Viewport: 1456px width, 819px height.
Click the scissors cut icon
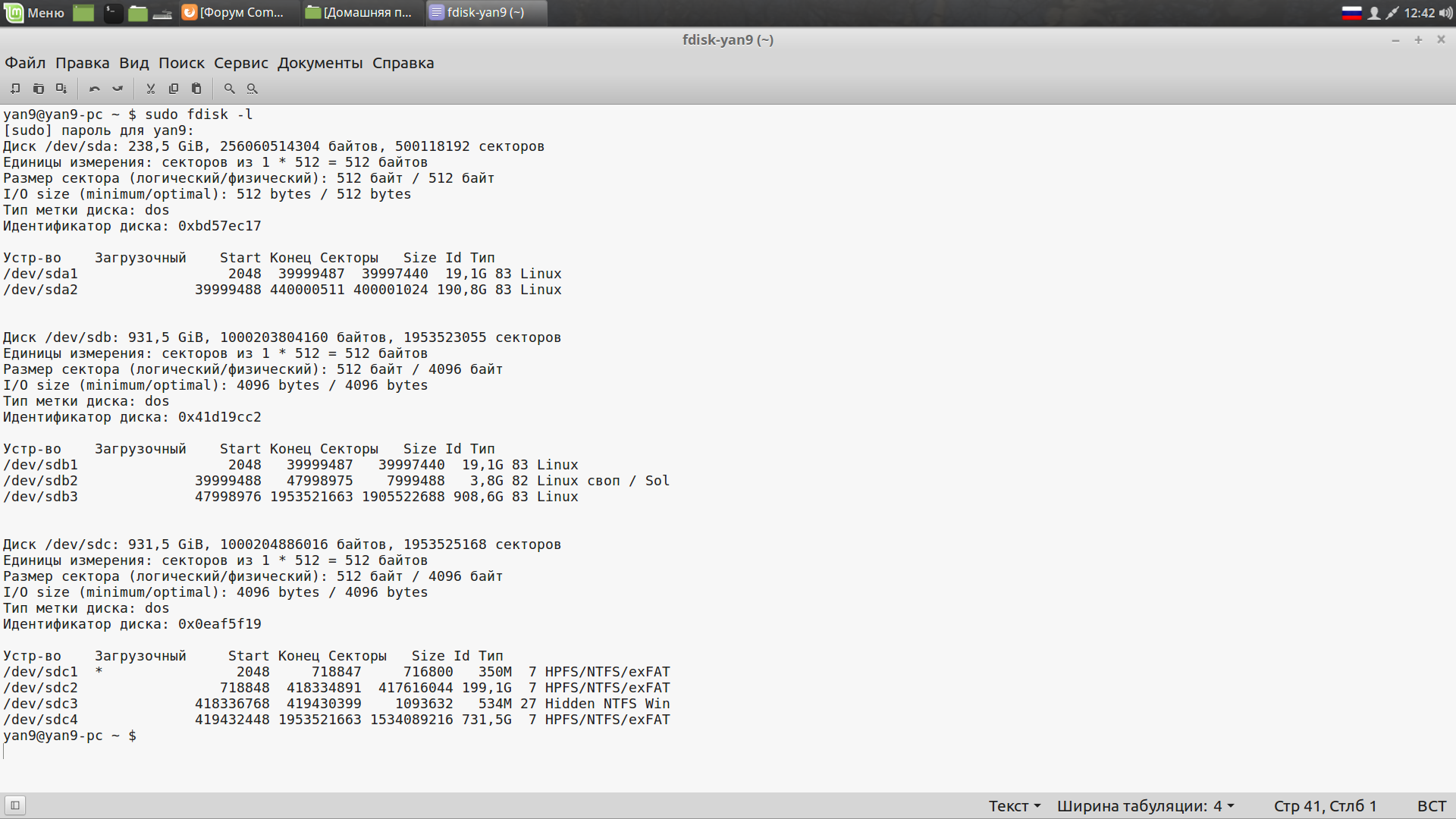pyautogui.click(x=151, y=89)
